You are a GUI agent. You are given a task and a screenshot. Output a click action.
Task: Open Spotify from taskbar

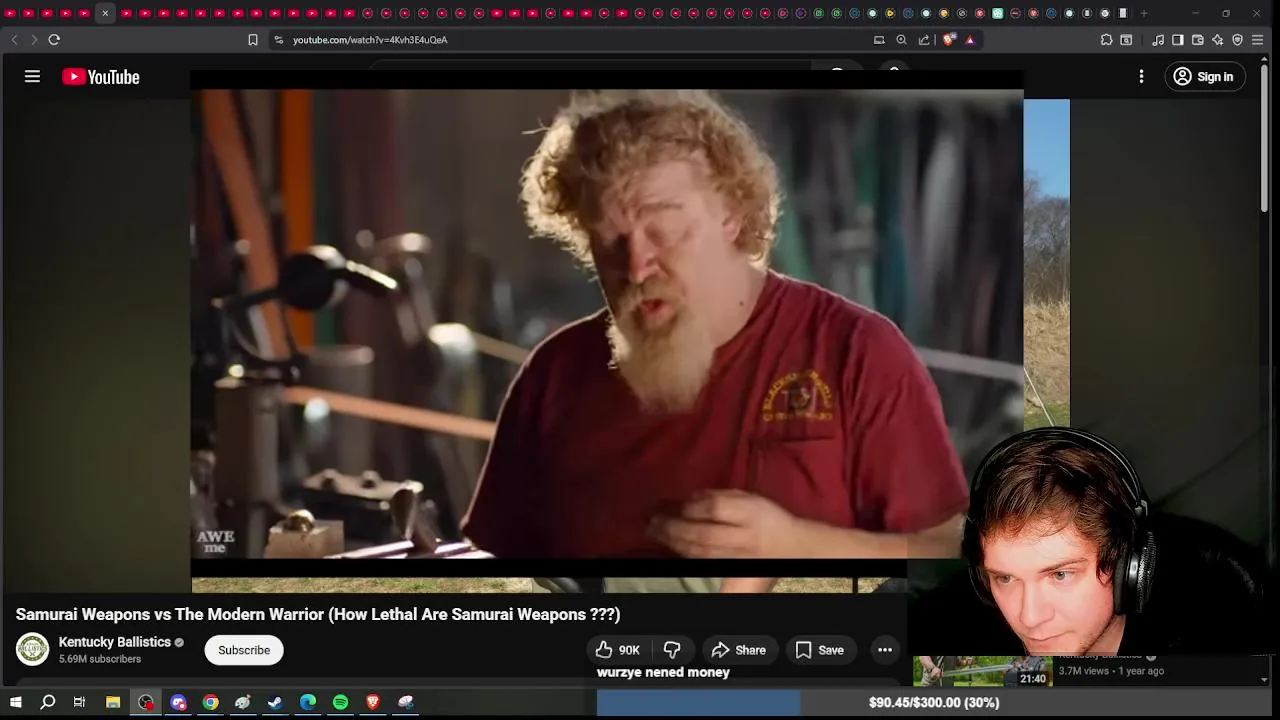tap(340, 703)
